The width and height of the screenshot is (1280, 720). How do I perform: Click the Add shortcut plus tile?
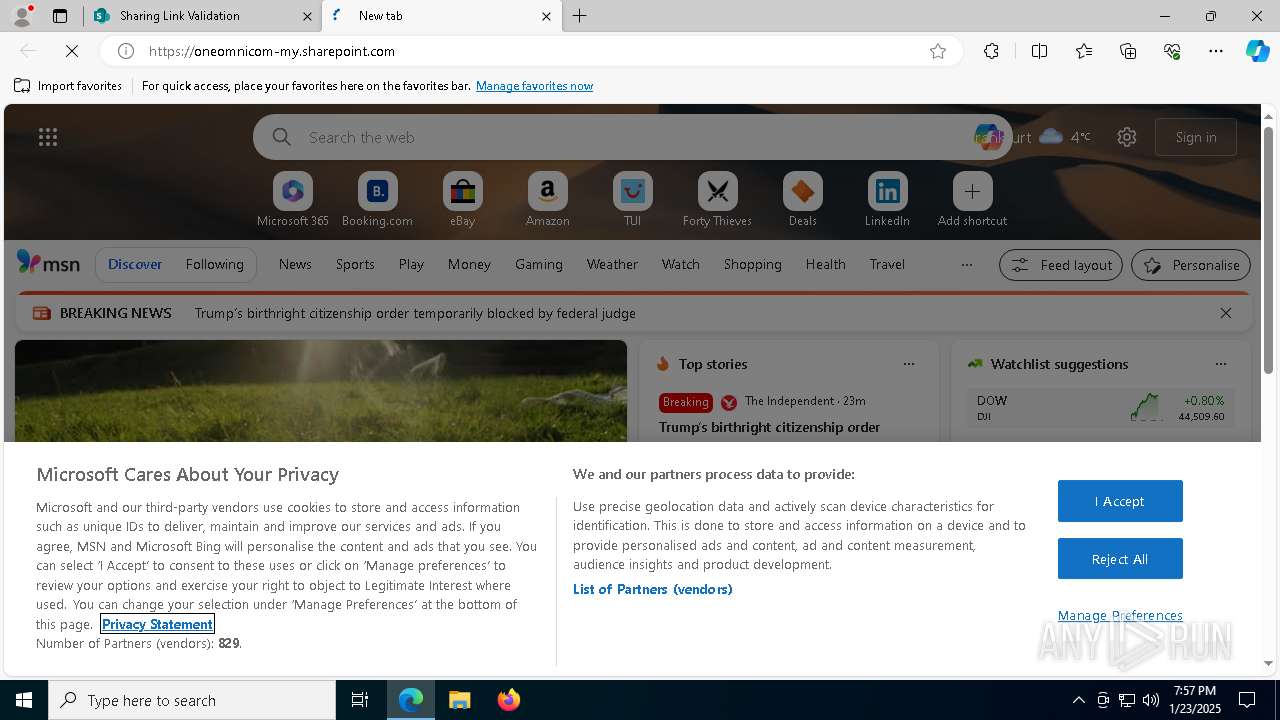coord(972,200)
